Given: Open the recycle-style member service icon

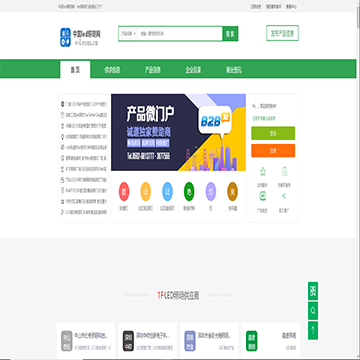Looking at the screenshot, I should point(263,172).
